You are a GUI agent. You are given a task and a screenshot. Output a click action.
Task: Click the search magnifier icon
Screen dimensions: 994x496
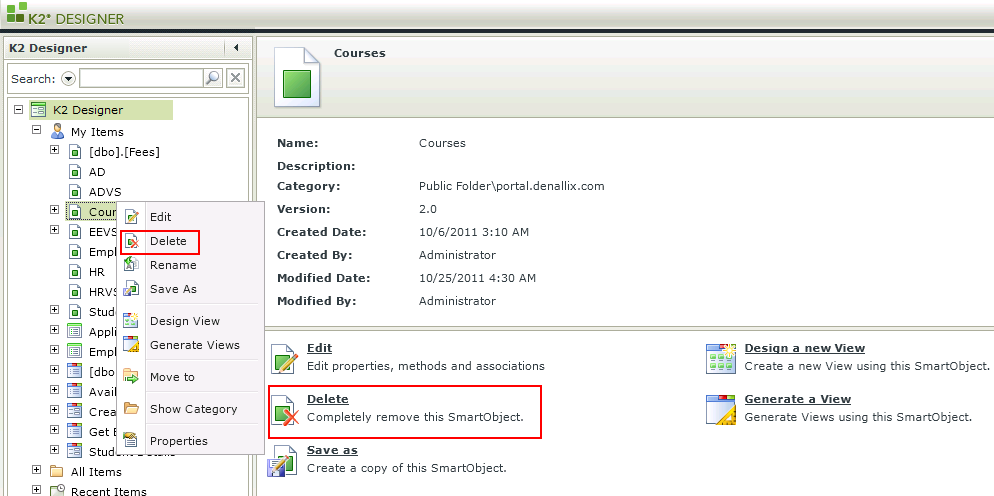pyautogui.click(x=213, y=78)
